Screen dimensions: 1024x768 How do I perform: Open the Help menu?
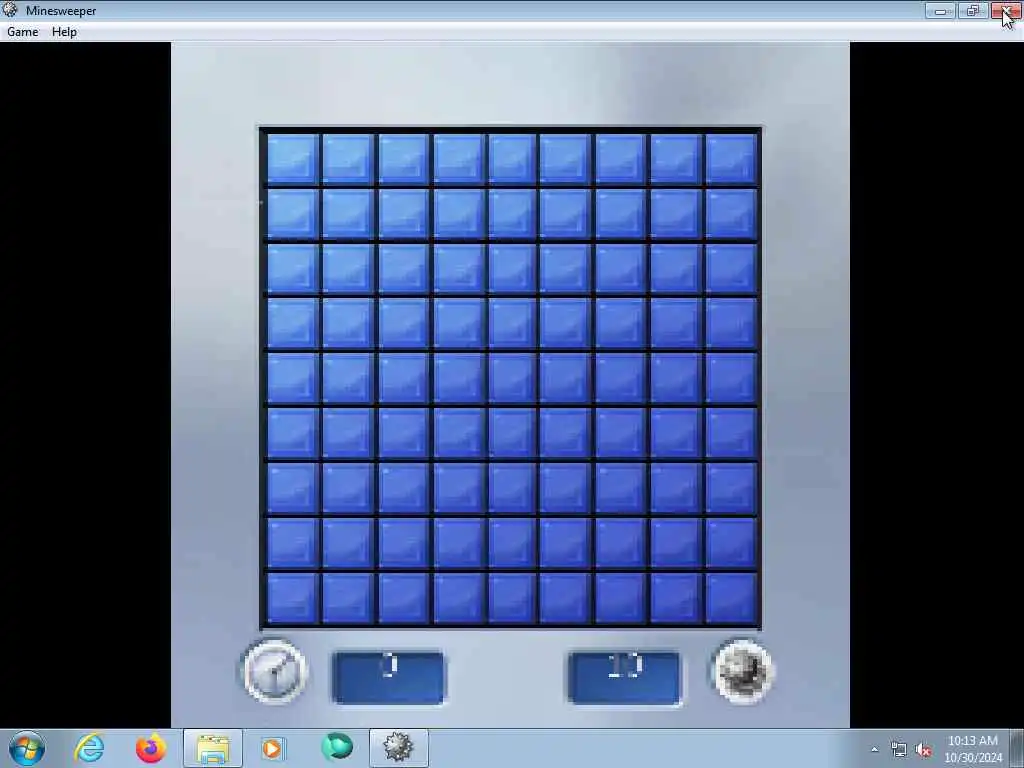[64, 31]
